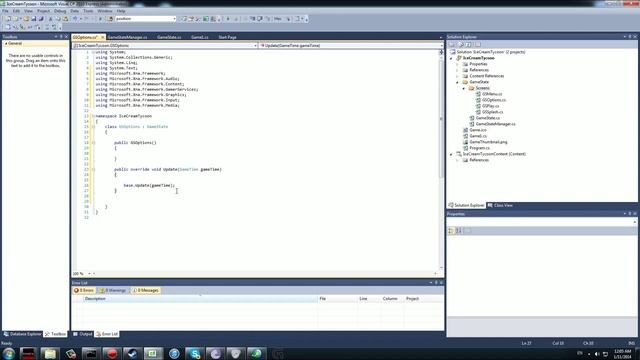Screen dimensions: 640x360
Task: Open the Help menu
Action: [121, 11]
